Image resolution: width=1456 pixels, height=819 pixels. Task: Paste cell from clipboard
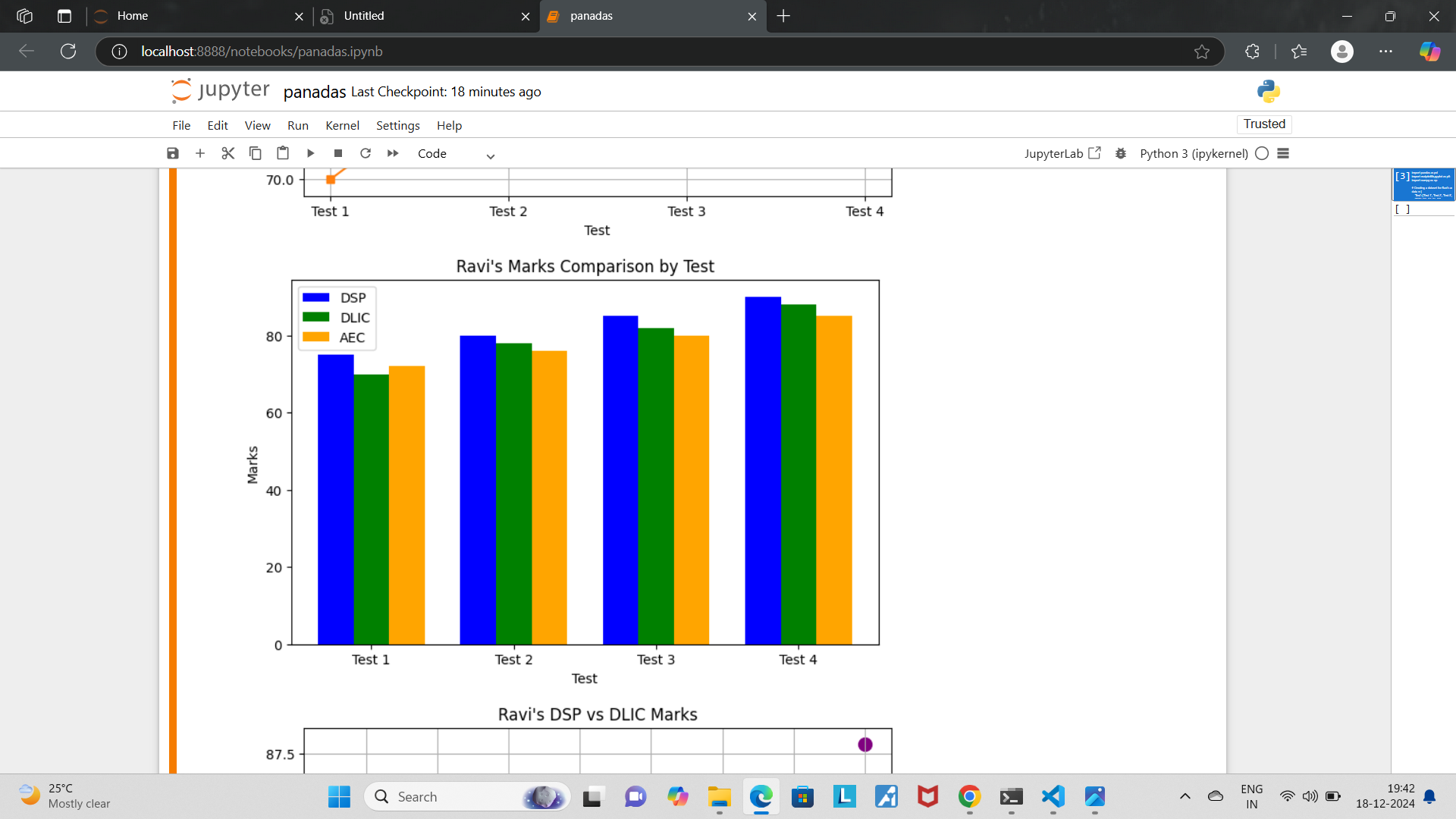coord(283,153)
